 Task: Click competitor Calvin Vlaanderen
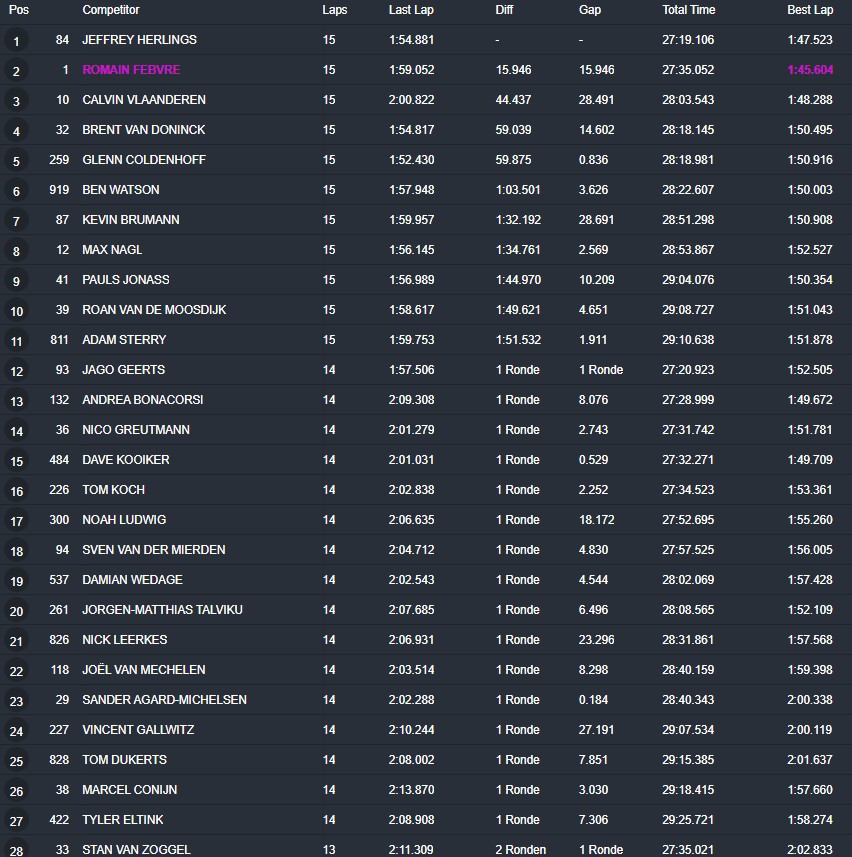point(144,100)
